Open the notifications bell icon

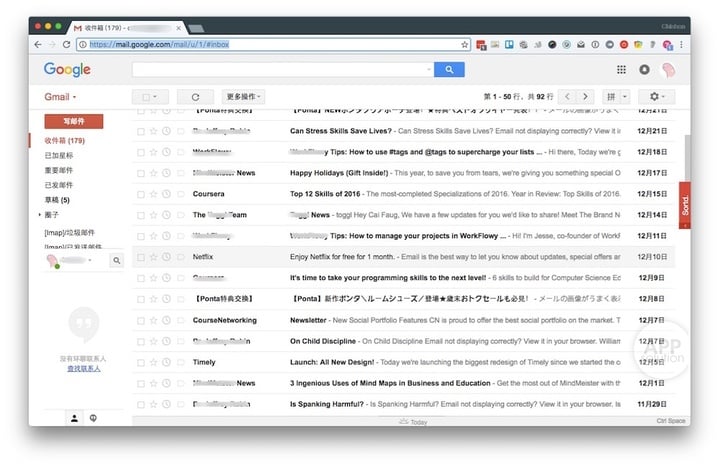[644, 69]
